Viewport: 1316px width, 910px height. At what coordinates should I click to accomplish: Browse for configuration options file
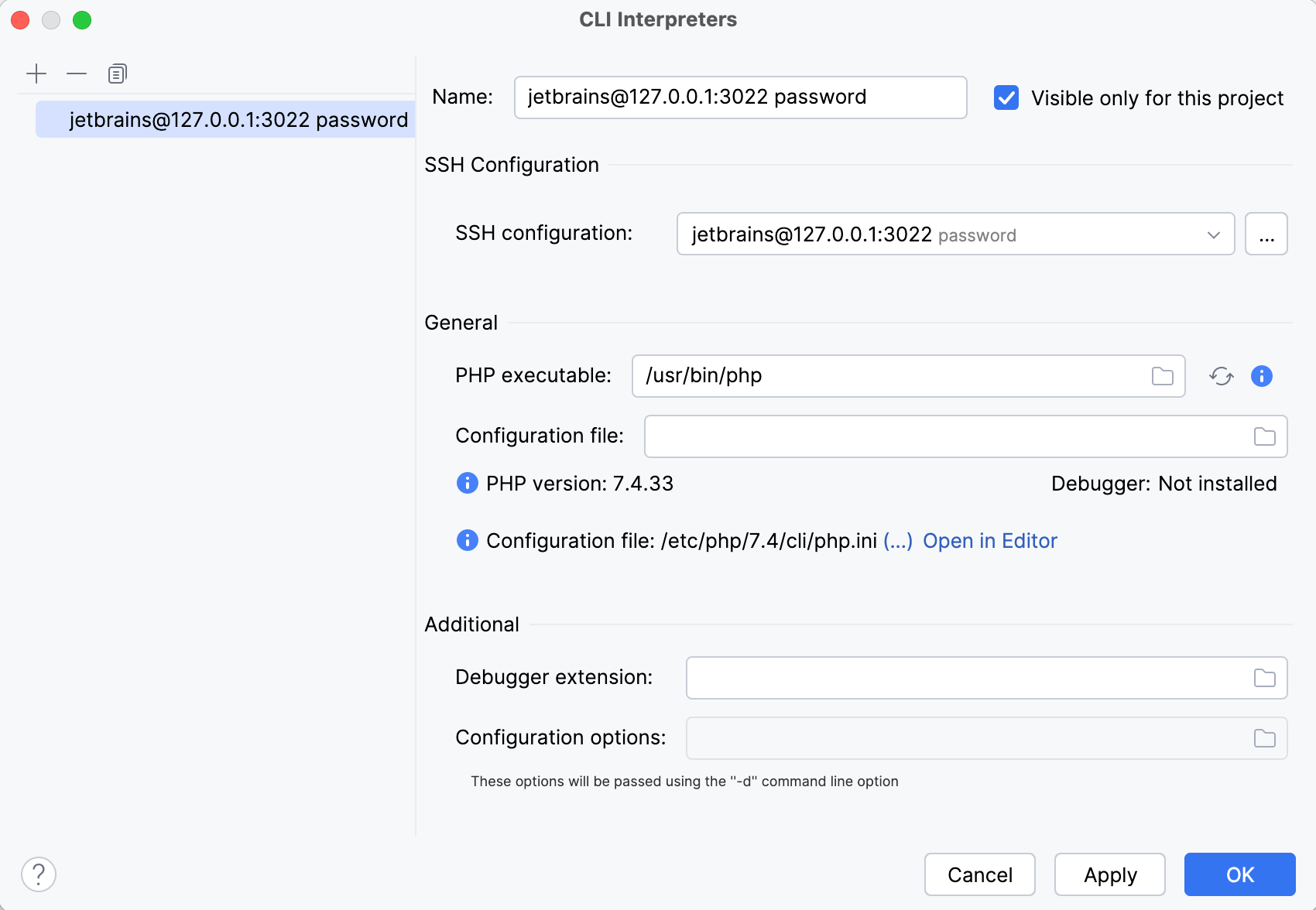[x=1264, y=738]
